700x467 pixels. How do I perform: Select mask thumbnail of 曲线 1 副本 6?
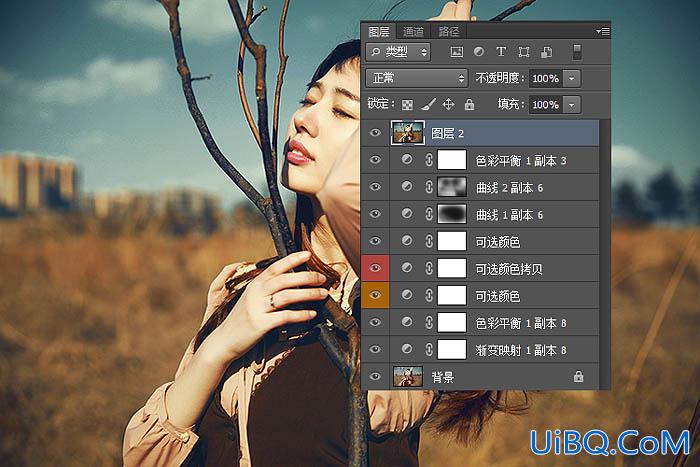pyautogui.click(x=452, y=214)
